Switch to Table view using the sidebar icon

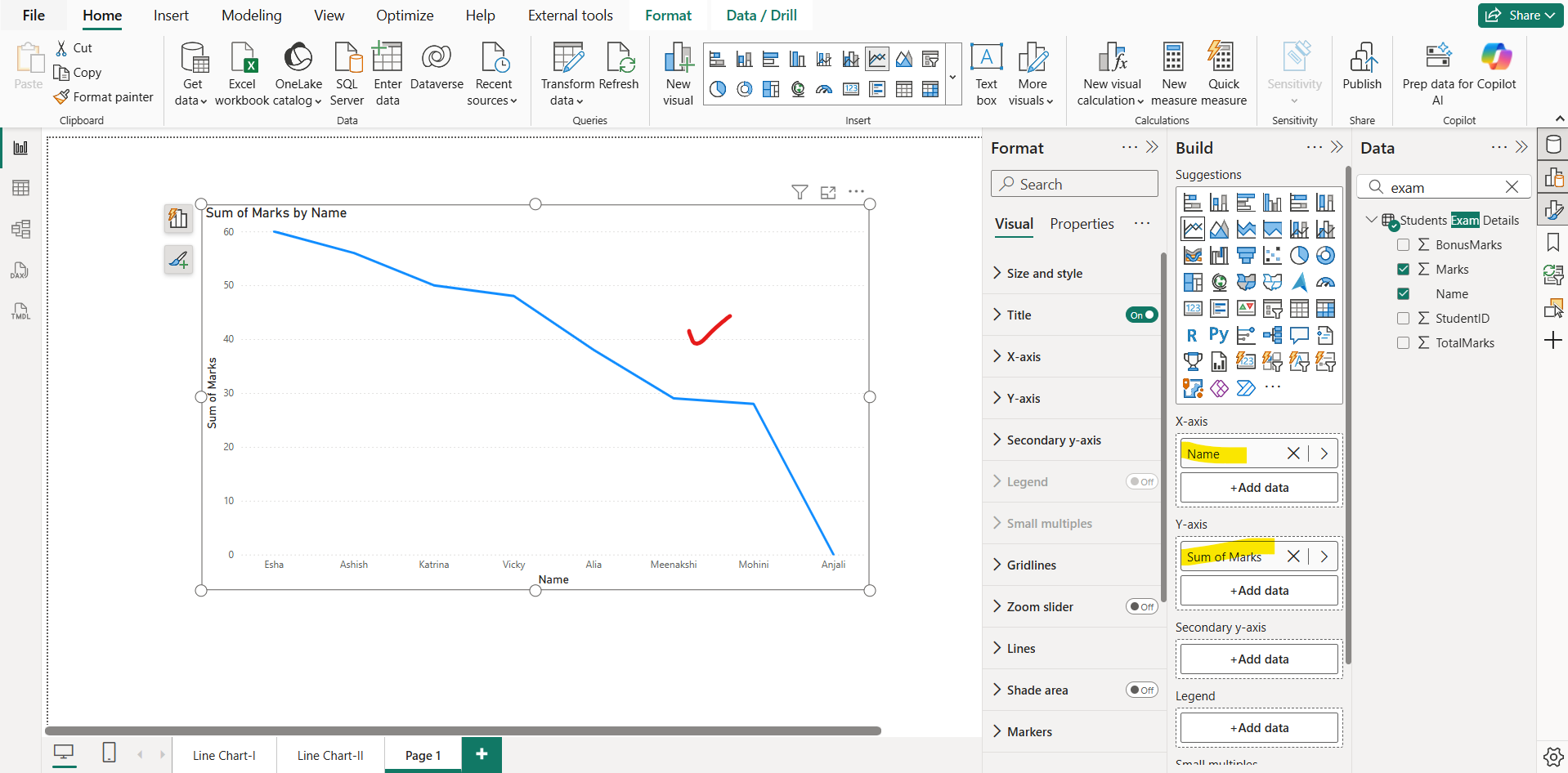[x=20, y=187]
